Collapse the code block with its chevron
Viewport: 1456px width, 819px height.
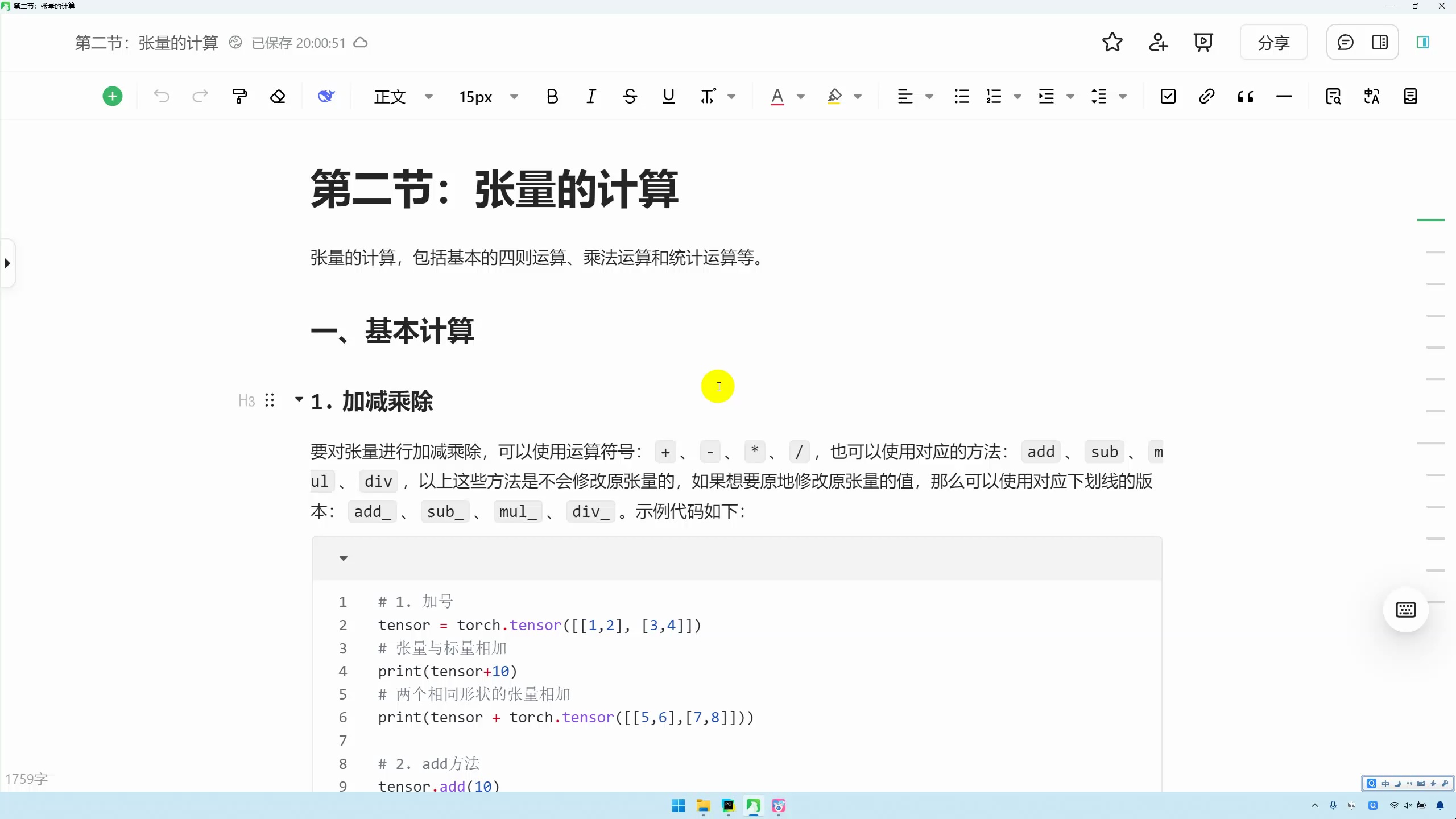[x=343, y=558]
